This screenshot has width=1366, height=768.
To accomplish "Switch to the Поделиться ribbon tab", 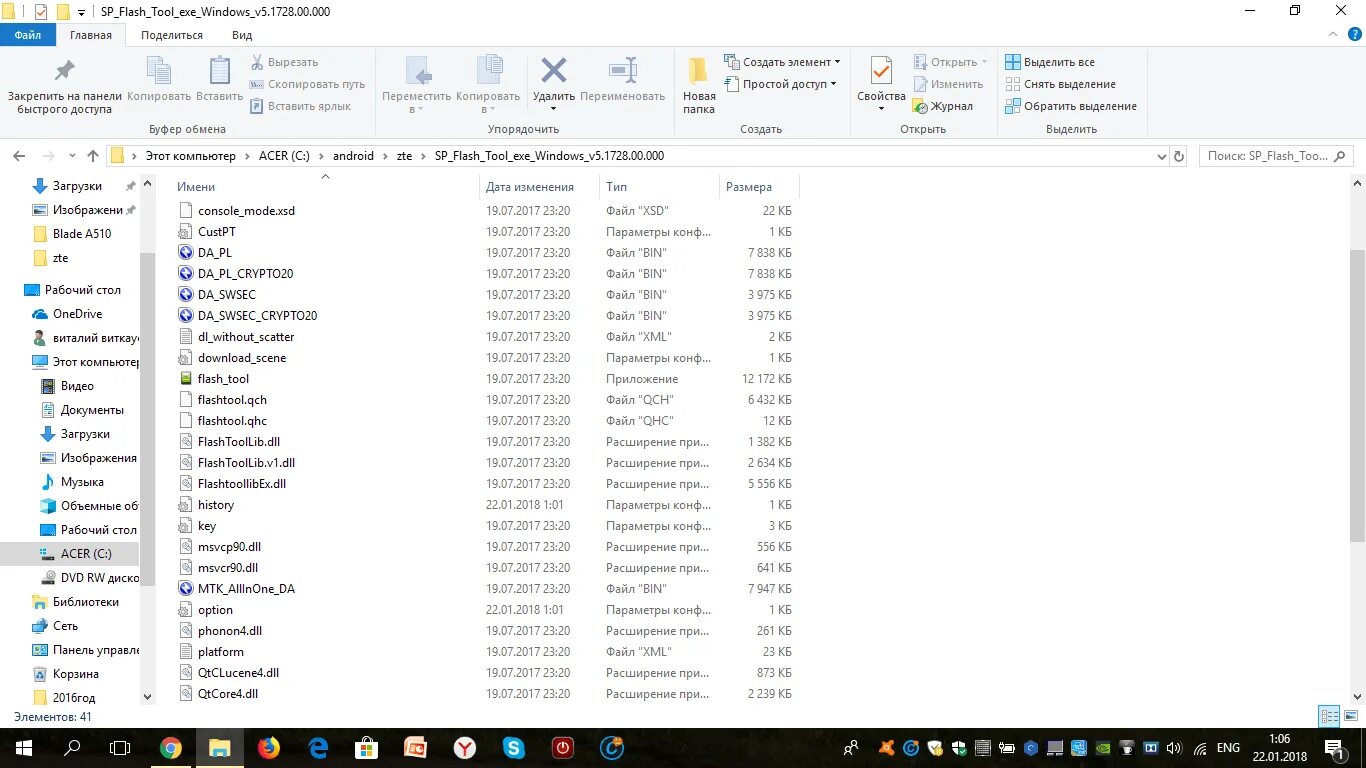I will click(172, 35).
